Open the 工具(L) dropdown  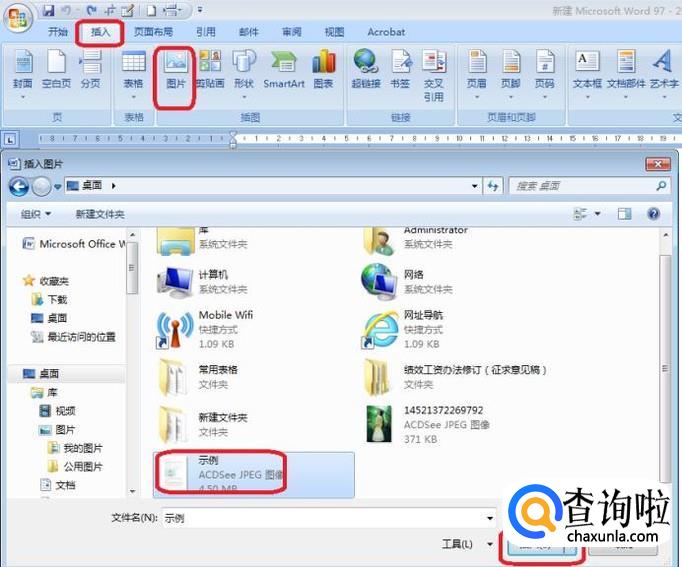click(x=467, y=544)
